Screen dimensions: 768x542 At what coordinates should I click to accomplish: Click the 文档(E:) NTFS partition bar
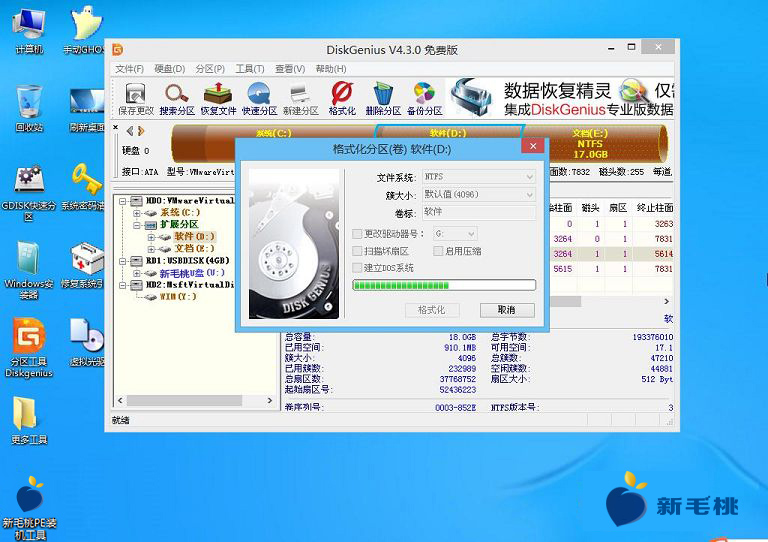pyautogui.click(x=593, y=143)
